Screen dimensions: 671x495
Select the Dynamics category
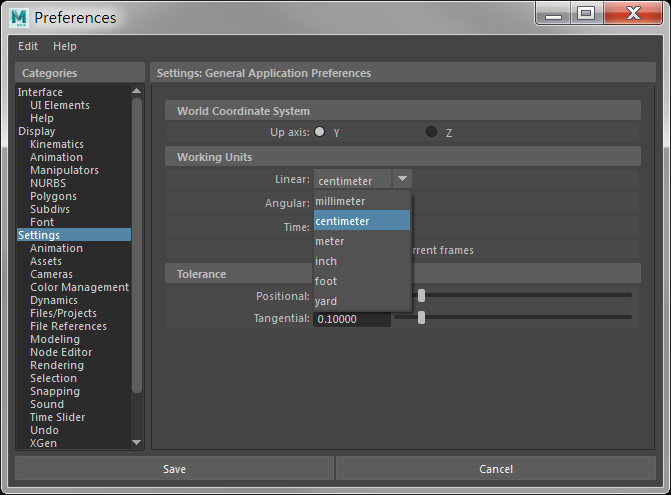54,300
